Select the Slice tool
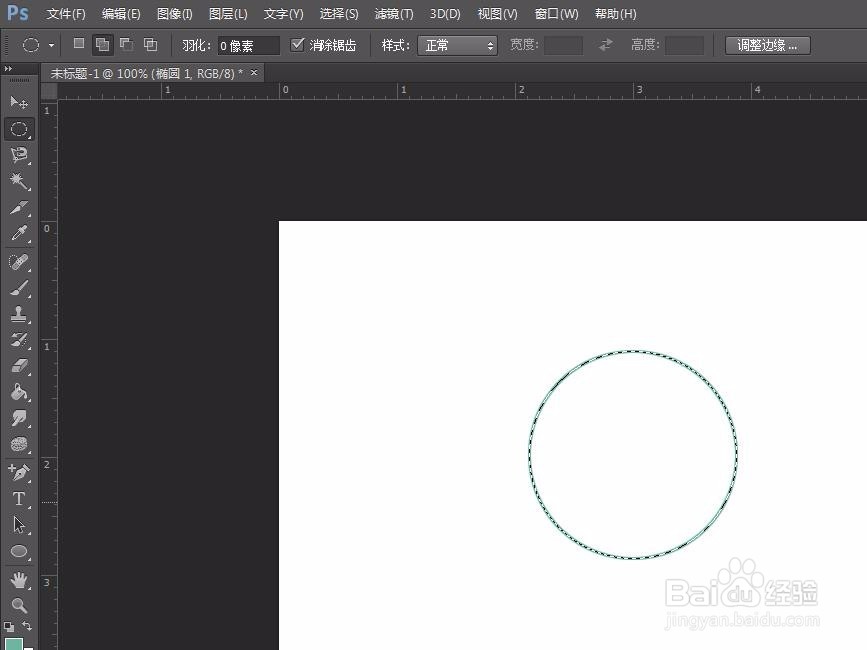 coord(19,207)
